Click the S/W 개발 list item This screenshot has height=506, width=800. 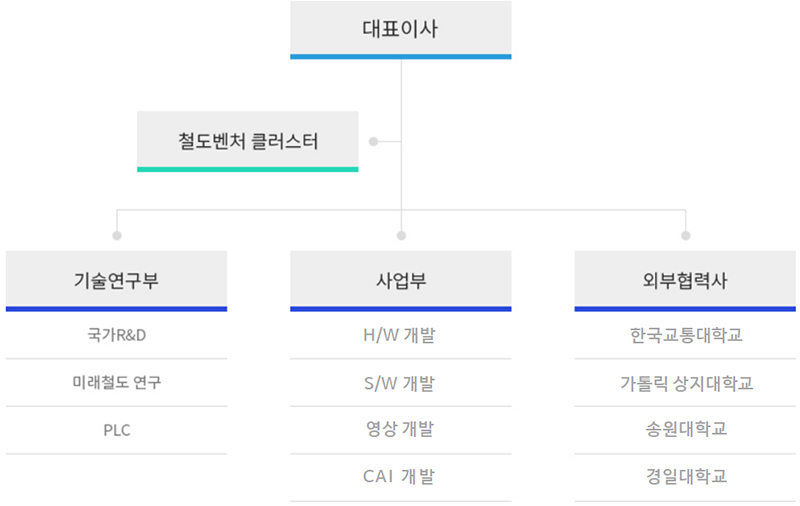click(x=400, y=383)
